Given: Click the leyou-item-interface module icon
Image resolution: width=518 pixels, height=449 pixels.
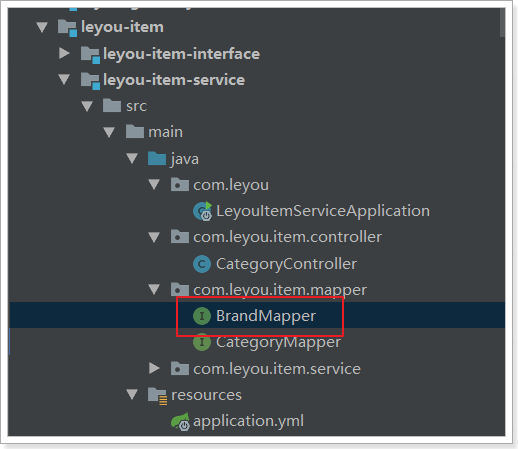Looking at the screenshot, I should pos(90,55).
